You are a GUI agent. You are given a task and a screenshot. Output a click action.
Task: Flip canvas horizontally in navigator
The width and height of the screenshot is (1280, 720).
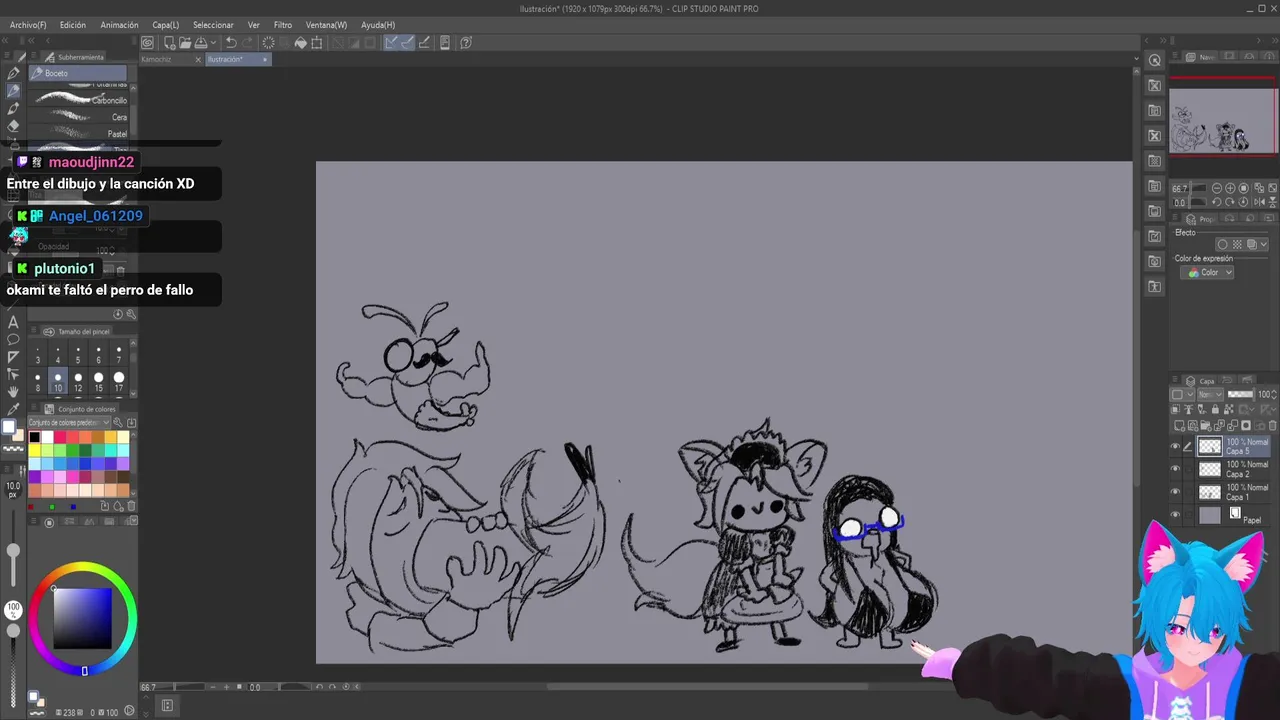coord(1259,202)
